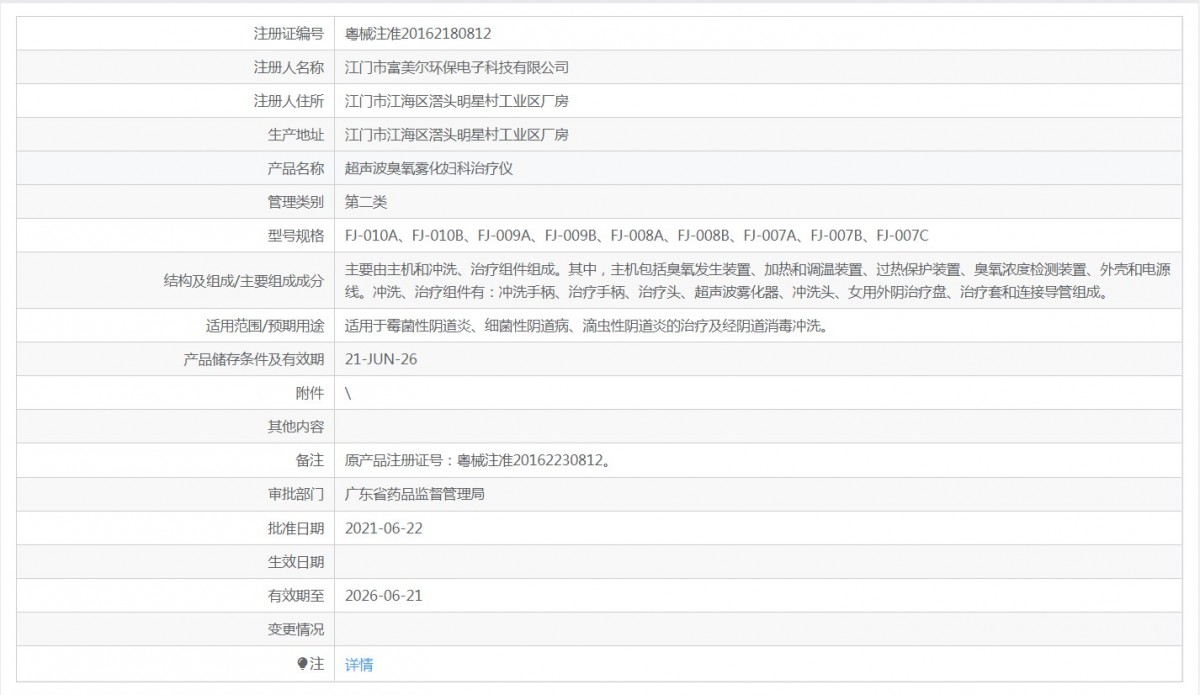Select the backslash value in the 附件 row
Viewport: 1200px width, 695px height.
point(348,394)
